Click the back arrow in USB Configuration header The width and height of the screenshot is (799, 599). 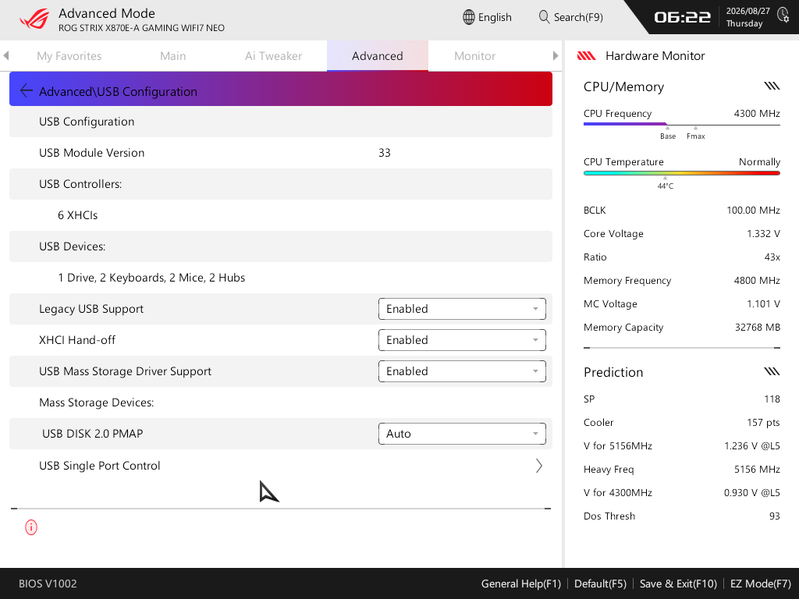26,91
